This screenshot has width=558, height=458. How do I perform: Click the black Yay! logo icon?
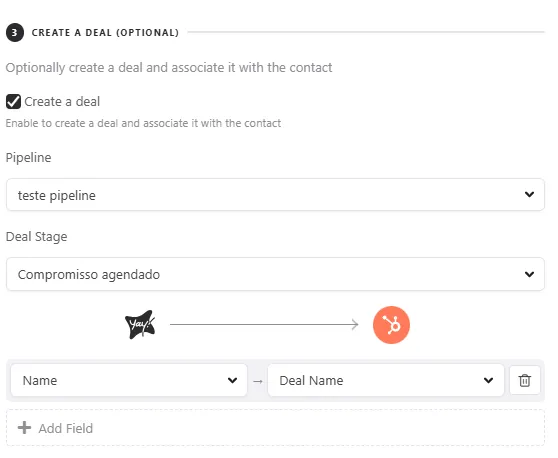[140, 325]
